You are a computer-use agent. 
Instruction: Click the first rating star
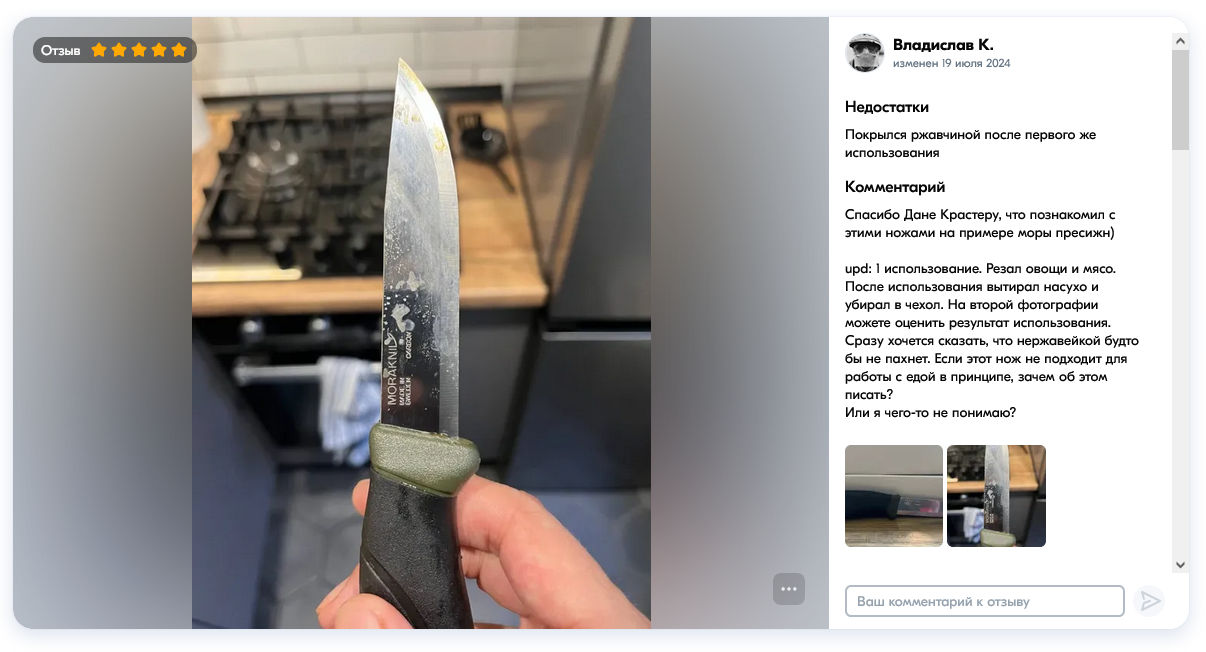pos(99,50)
